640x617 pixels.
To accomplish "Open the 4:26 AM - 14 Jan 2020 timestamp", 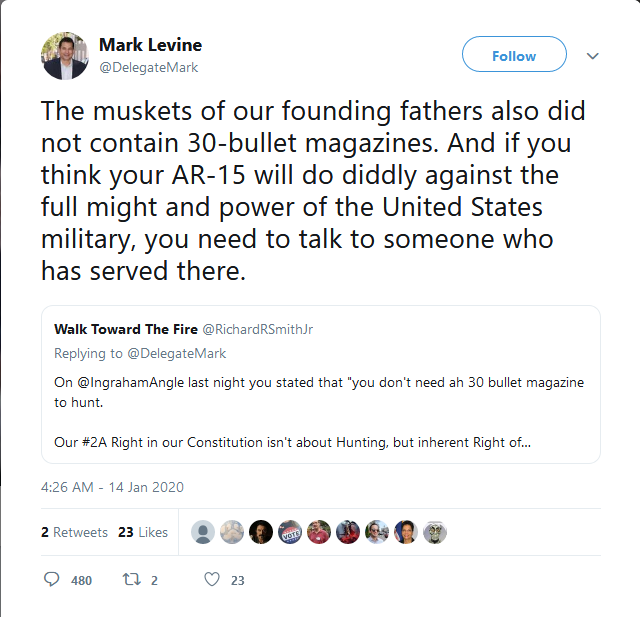I will pyautogui.click(x=112, y=488).
